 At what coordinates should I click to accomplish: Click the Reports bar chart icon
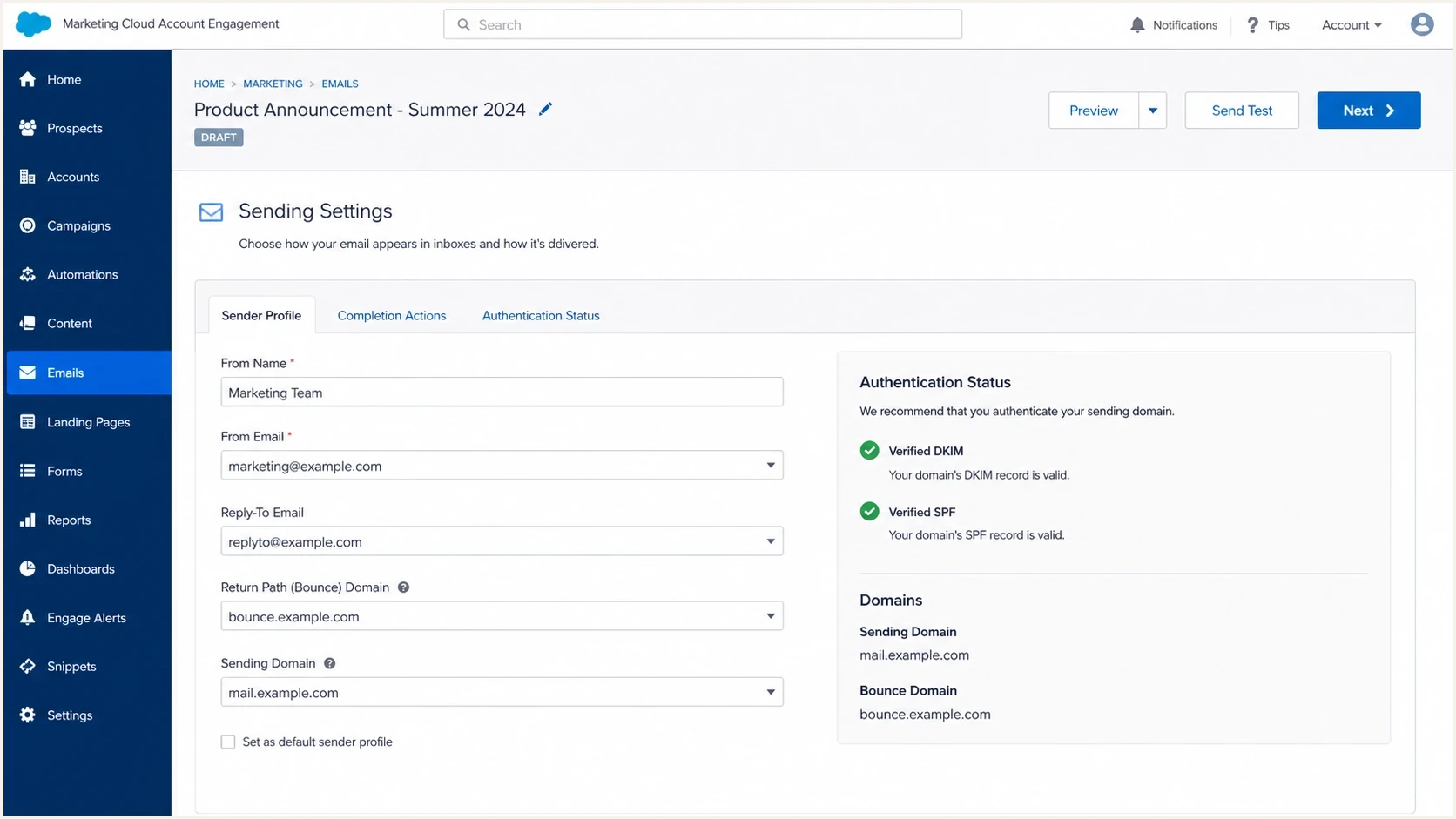[x=28, y=520]
